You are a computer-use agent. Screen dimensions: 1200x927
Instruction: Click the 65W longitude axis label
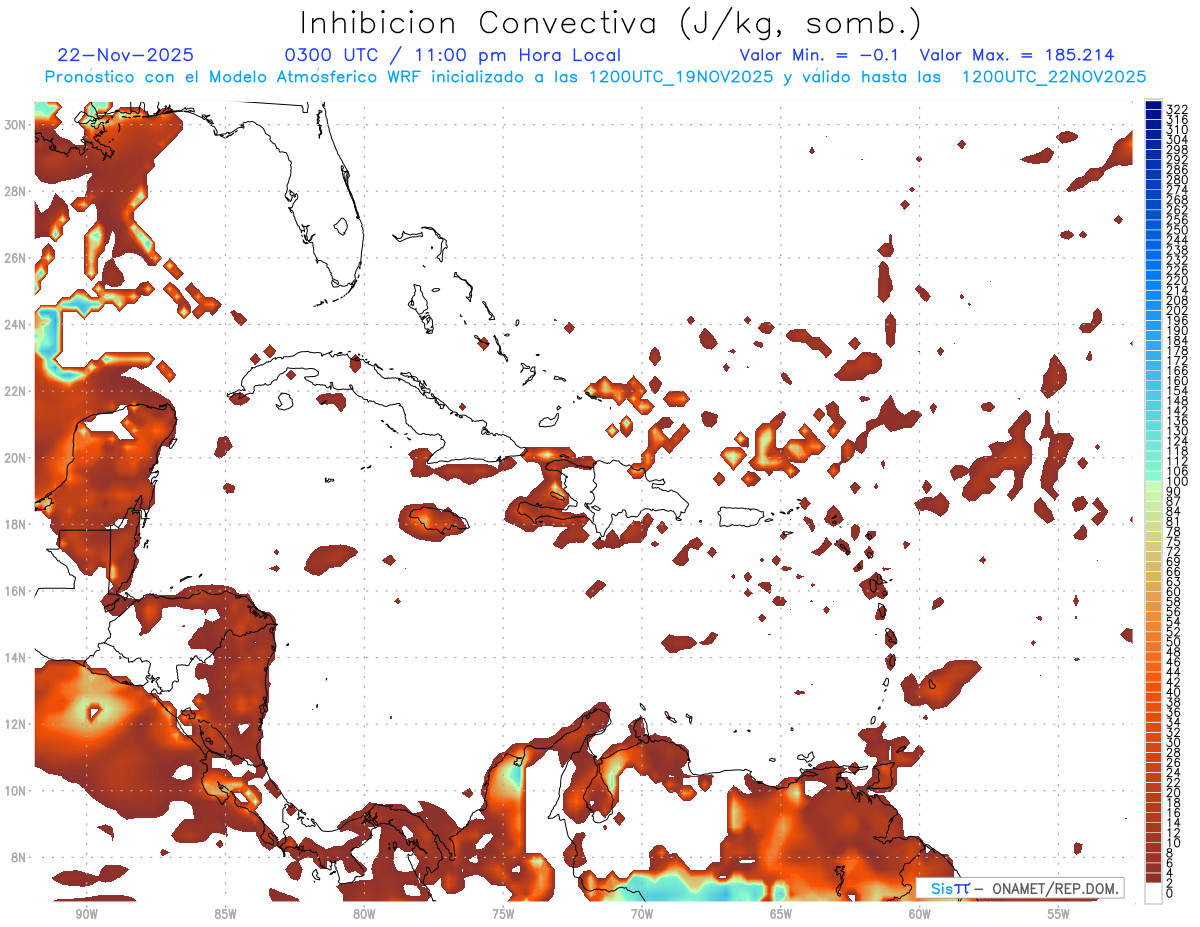pyautogui.click(x=781, y=913)
